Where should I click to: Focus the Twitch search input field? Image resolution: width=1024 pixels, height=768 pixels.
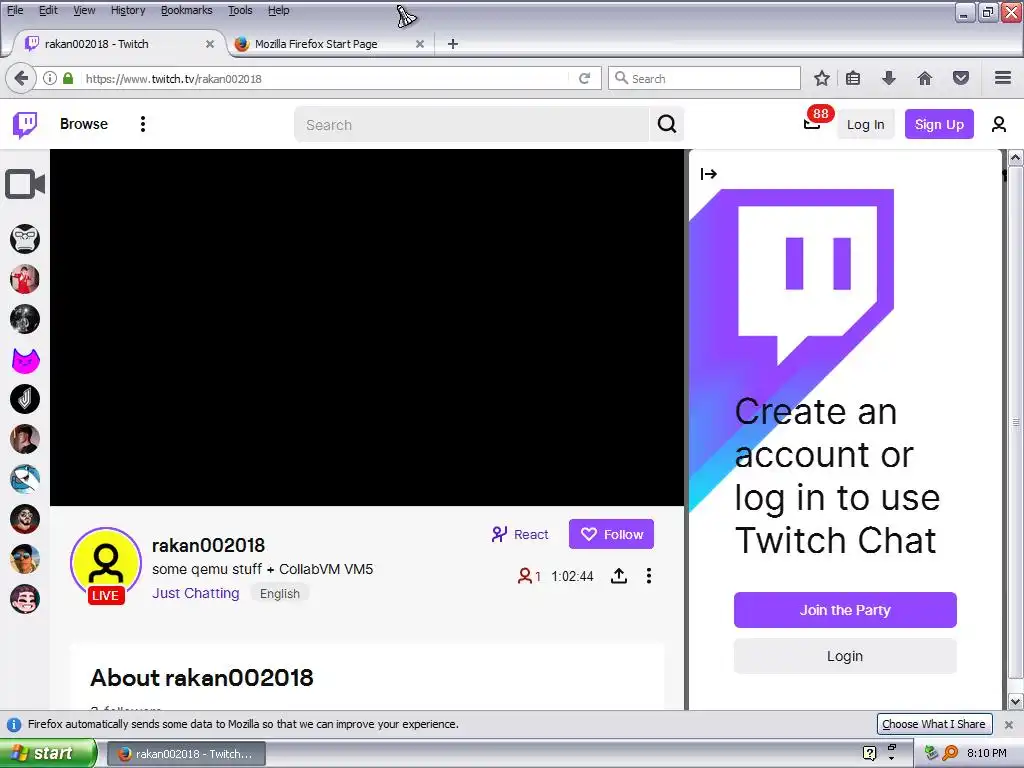click(472, 124)
